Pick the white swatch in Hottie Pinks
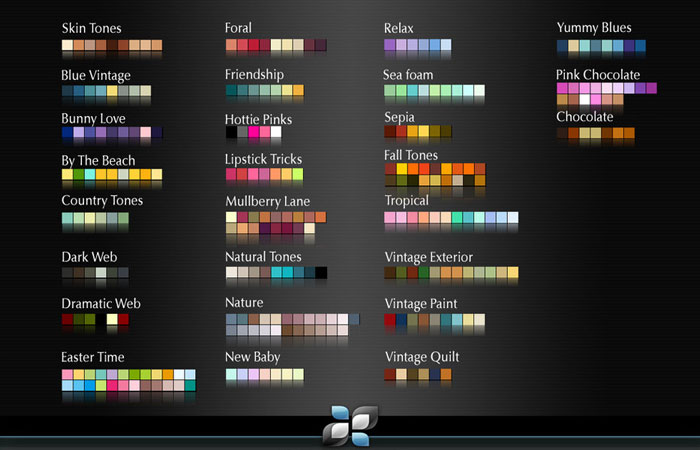This screenshot has width=700, height=450. [x=276, y=132]
